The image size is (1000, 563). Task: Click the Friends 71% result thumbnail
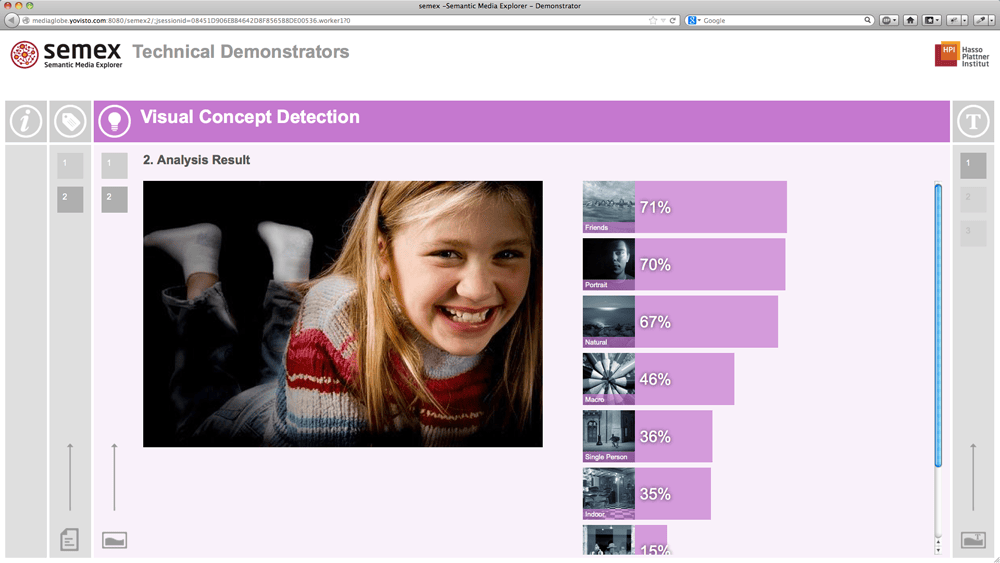tap(608, 207)
